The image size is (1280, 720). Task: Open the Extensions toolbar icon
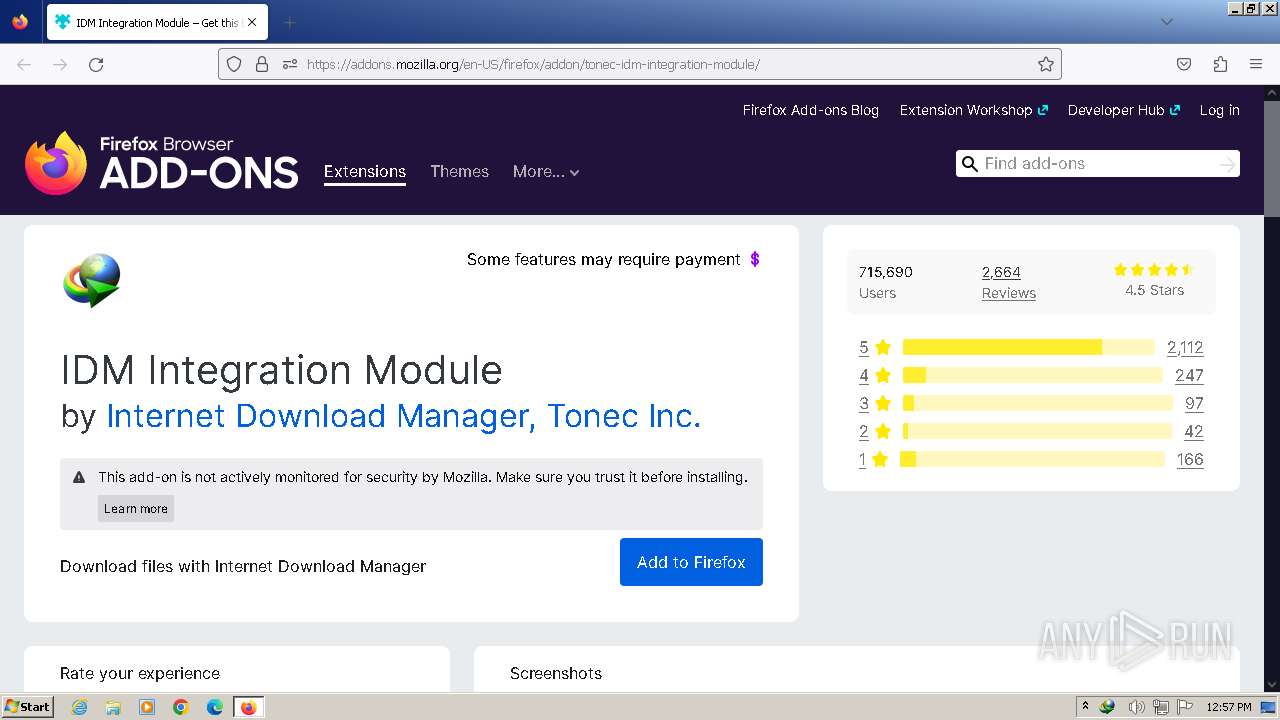click(x=1220, y=64)
